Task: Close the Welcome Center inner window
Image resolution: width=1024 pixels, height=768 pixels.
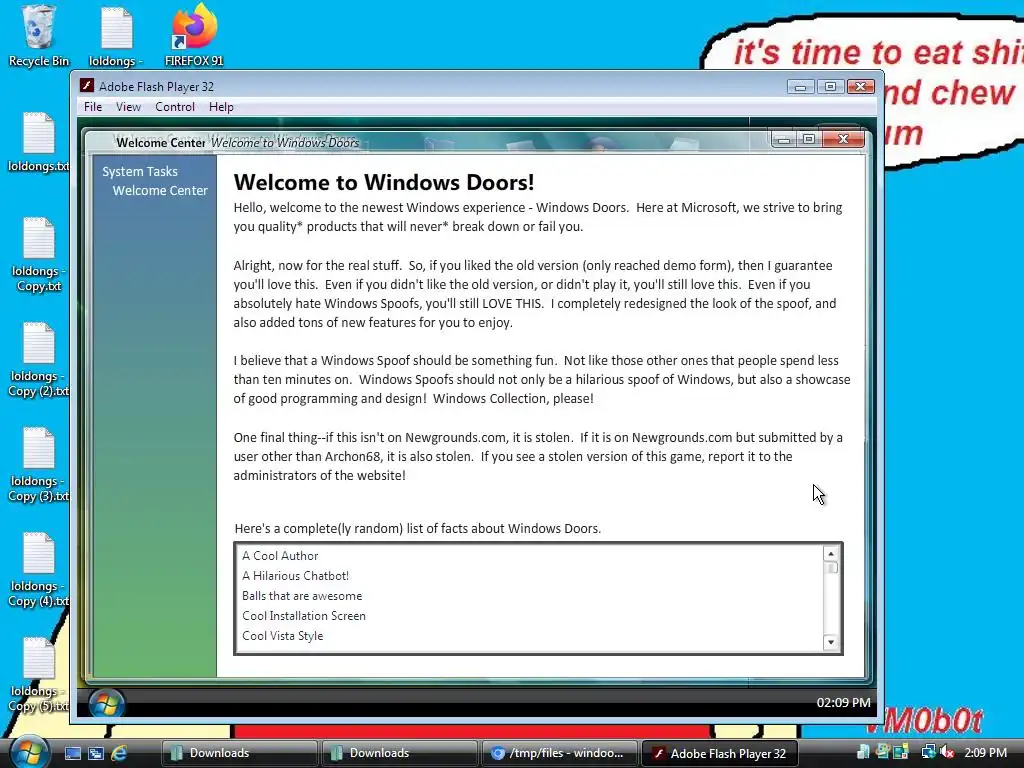Action: [x=843, y=139]
